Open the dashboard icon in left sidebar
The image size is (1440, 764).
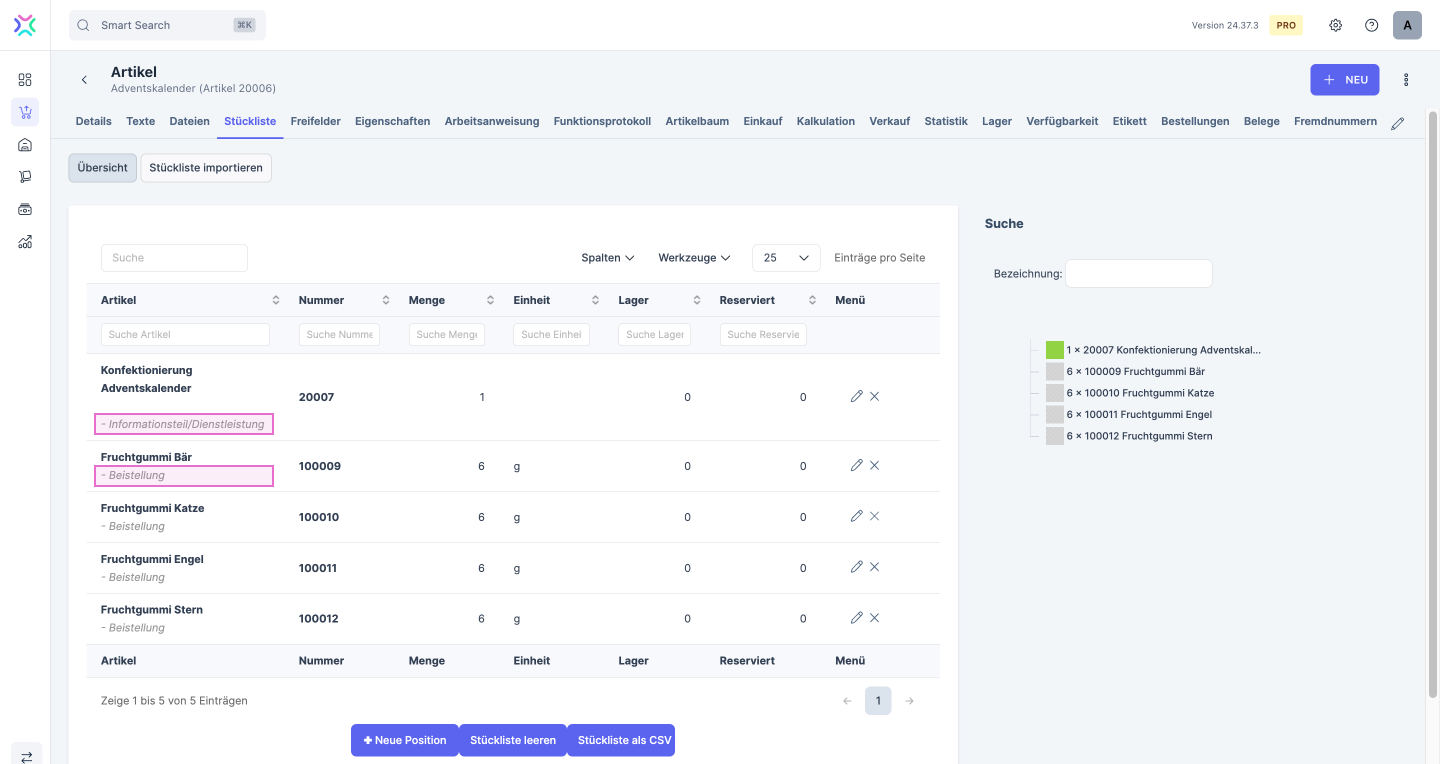pos(25,79)
